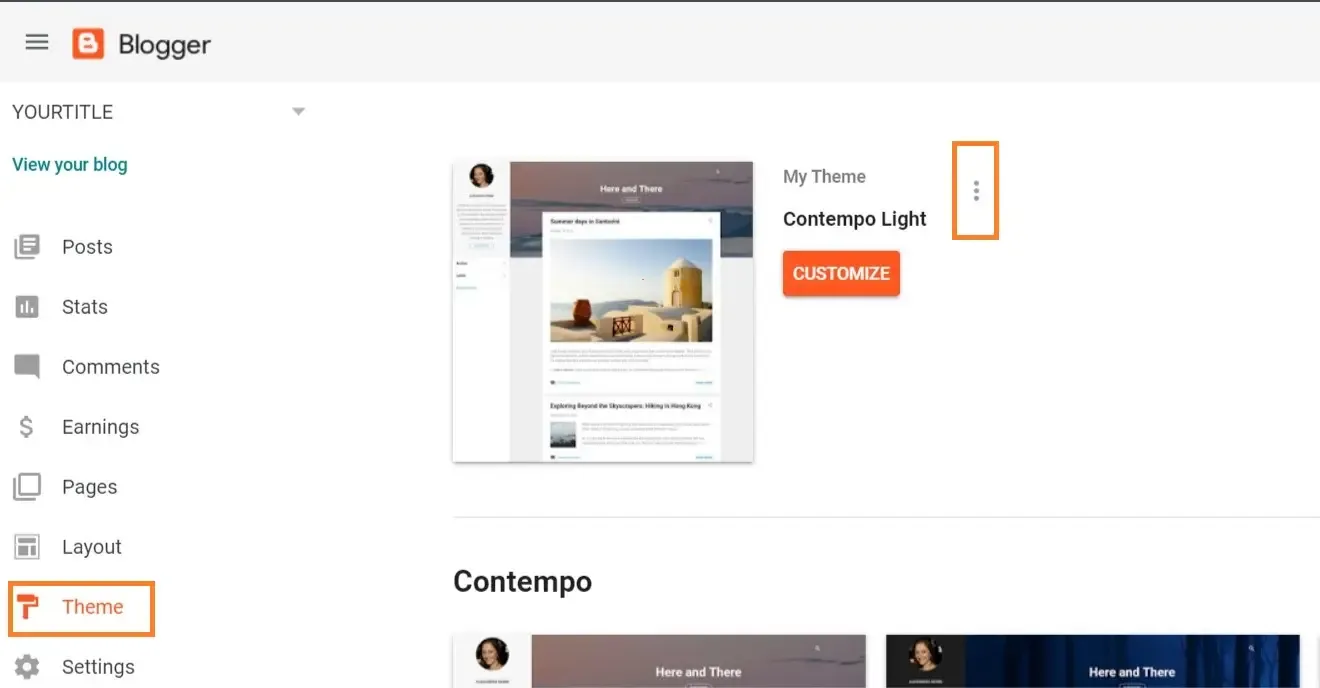The height and width of the screenshot is (688, 1320).
Task: Go to the Stats section
Action: pos(84,307)
